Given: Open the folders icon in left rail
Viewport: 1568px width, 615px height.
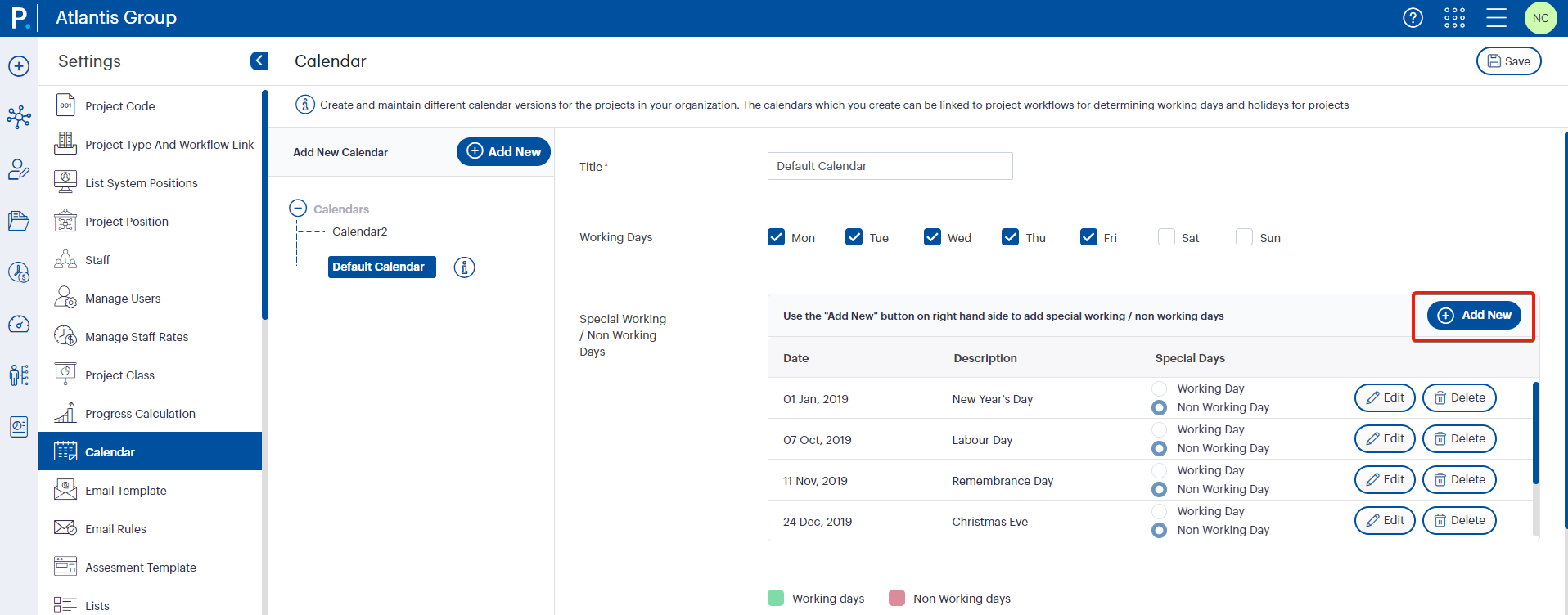Looking at the screenshot, I should pos(19,221).
